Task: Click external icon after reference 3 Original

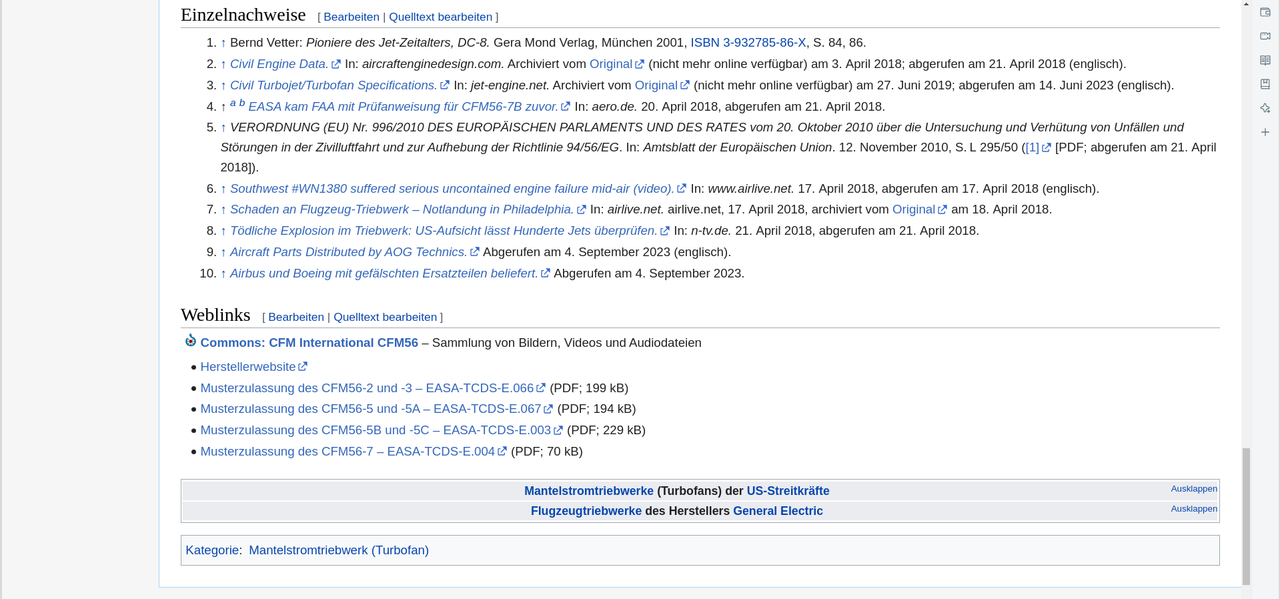Action: coord(685,86)
